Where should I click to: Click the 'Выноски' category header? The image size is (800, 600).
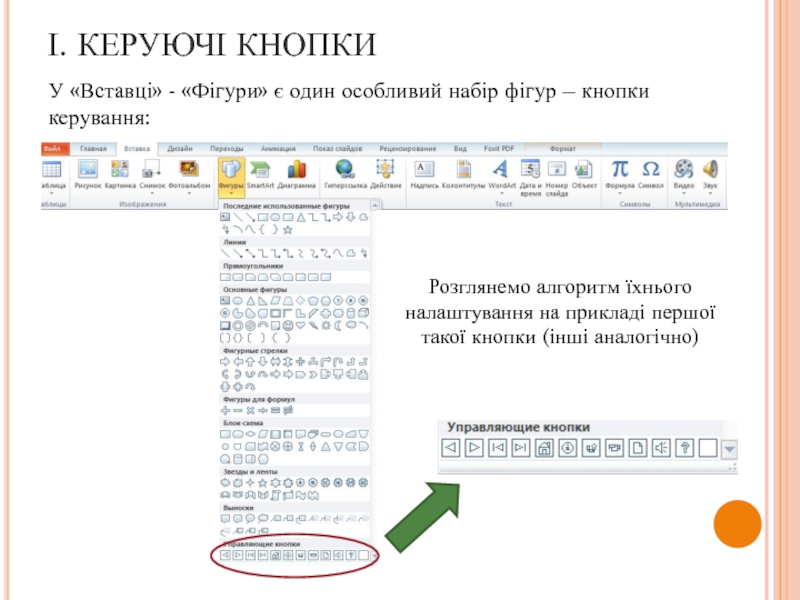(238, 508)
